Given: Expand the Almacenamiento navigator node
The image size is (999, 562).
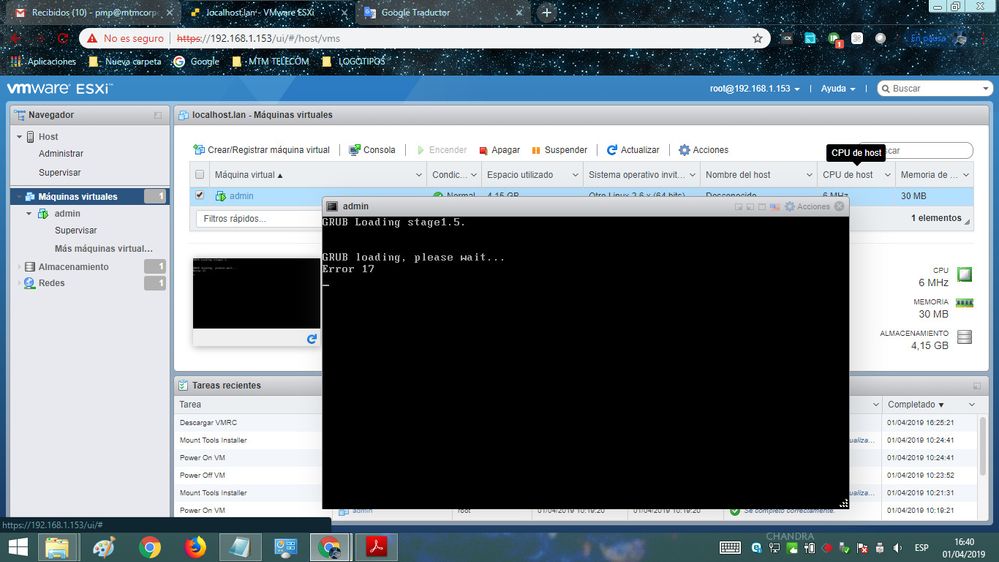Looking at the screenshot, I should coord(19,267).
